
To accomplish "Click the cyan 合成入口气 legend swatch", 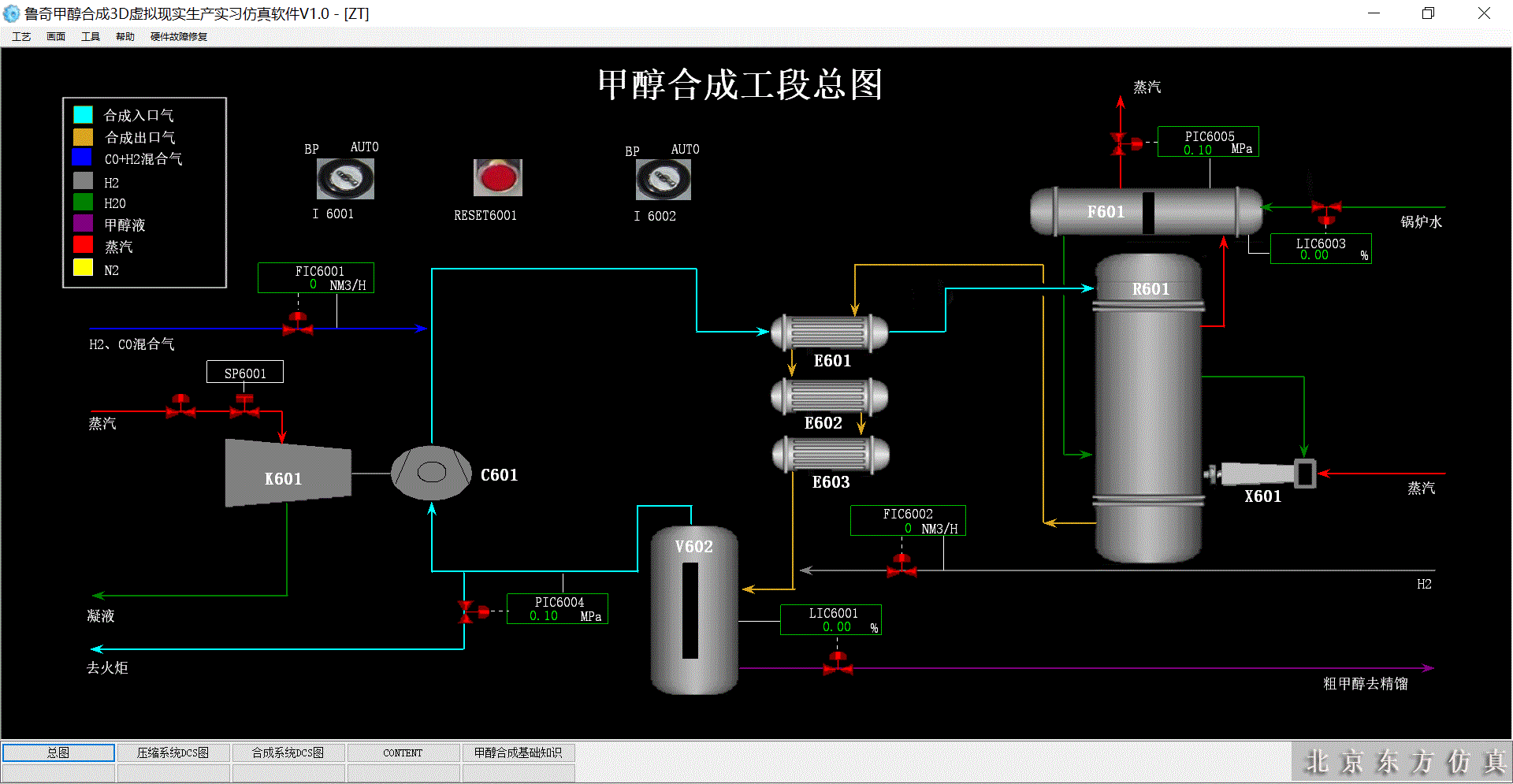I will pyautogui.click(x=83, y=115).
